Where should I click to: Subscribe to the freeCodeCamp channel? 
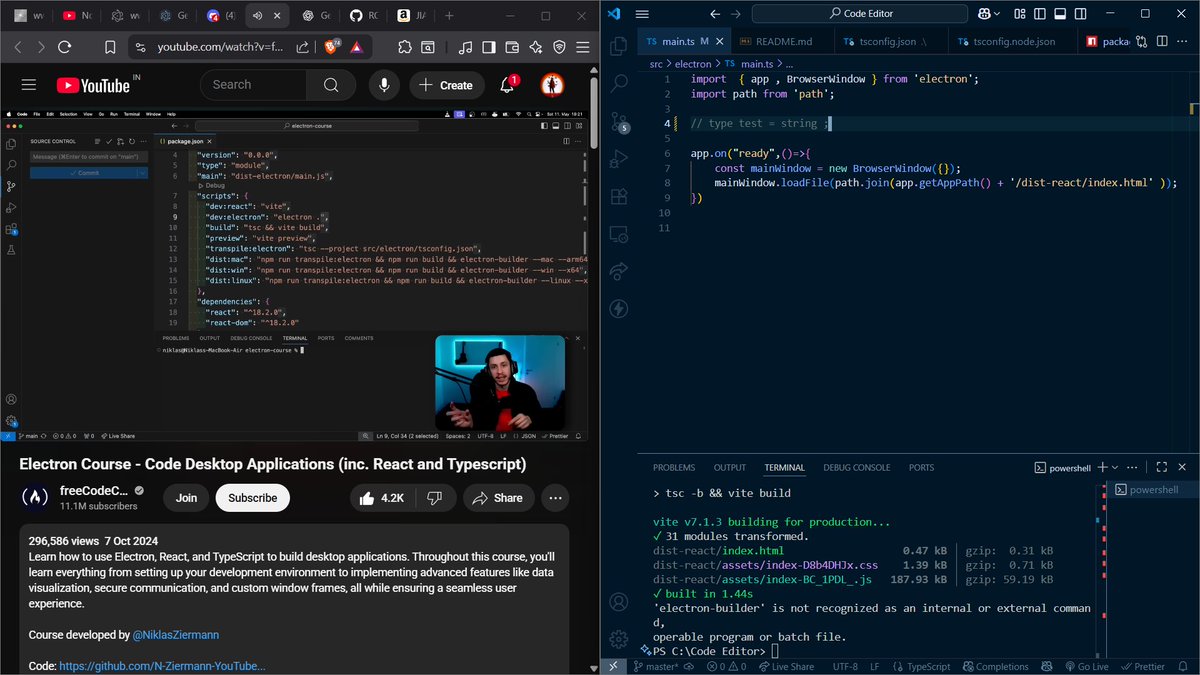click(253, 498)
